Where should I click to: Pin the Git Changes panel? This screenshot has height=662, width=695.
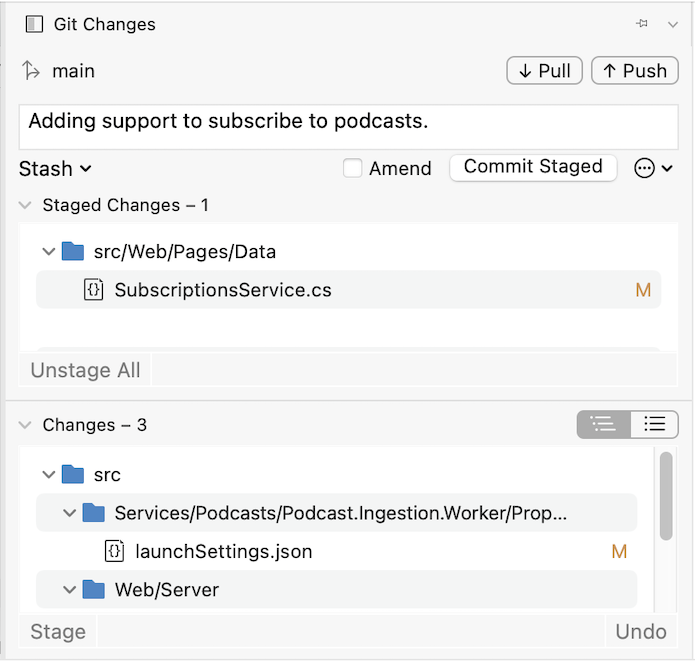(x=641, y=23)
